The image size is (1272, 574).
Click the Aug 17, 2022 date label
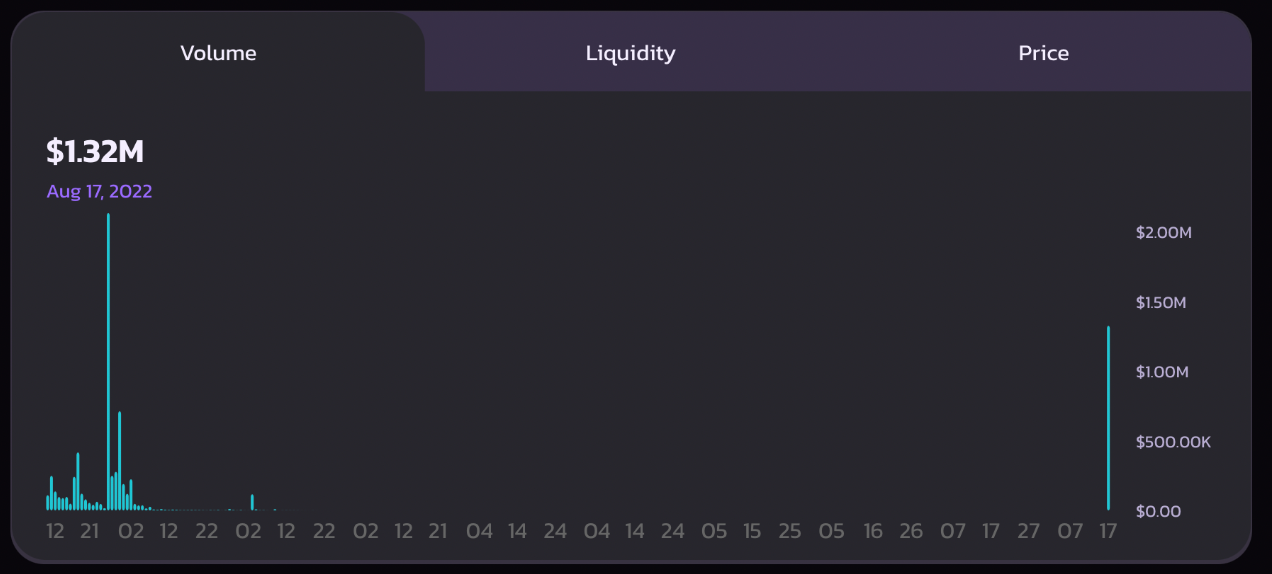click(x=99, y=191)
